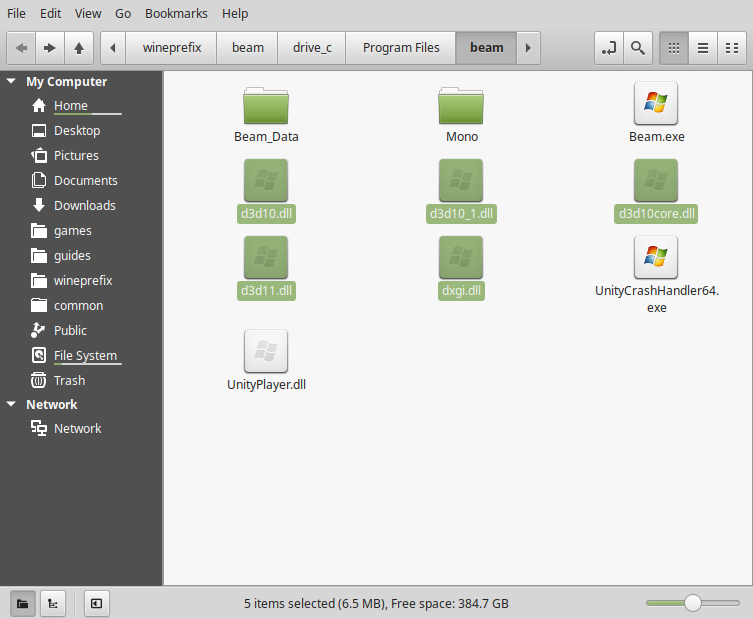753x619 pixels.
Task: Switch to icon view
Action: [x=674, y=48]
